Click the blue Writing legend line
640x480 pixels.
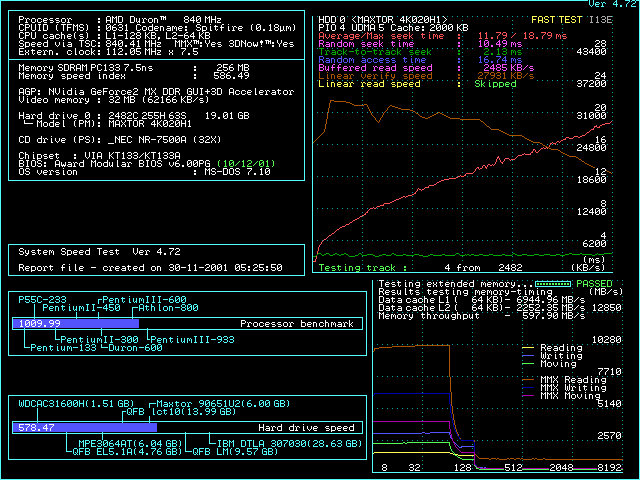pos(528,356)
